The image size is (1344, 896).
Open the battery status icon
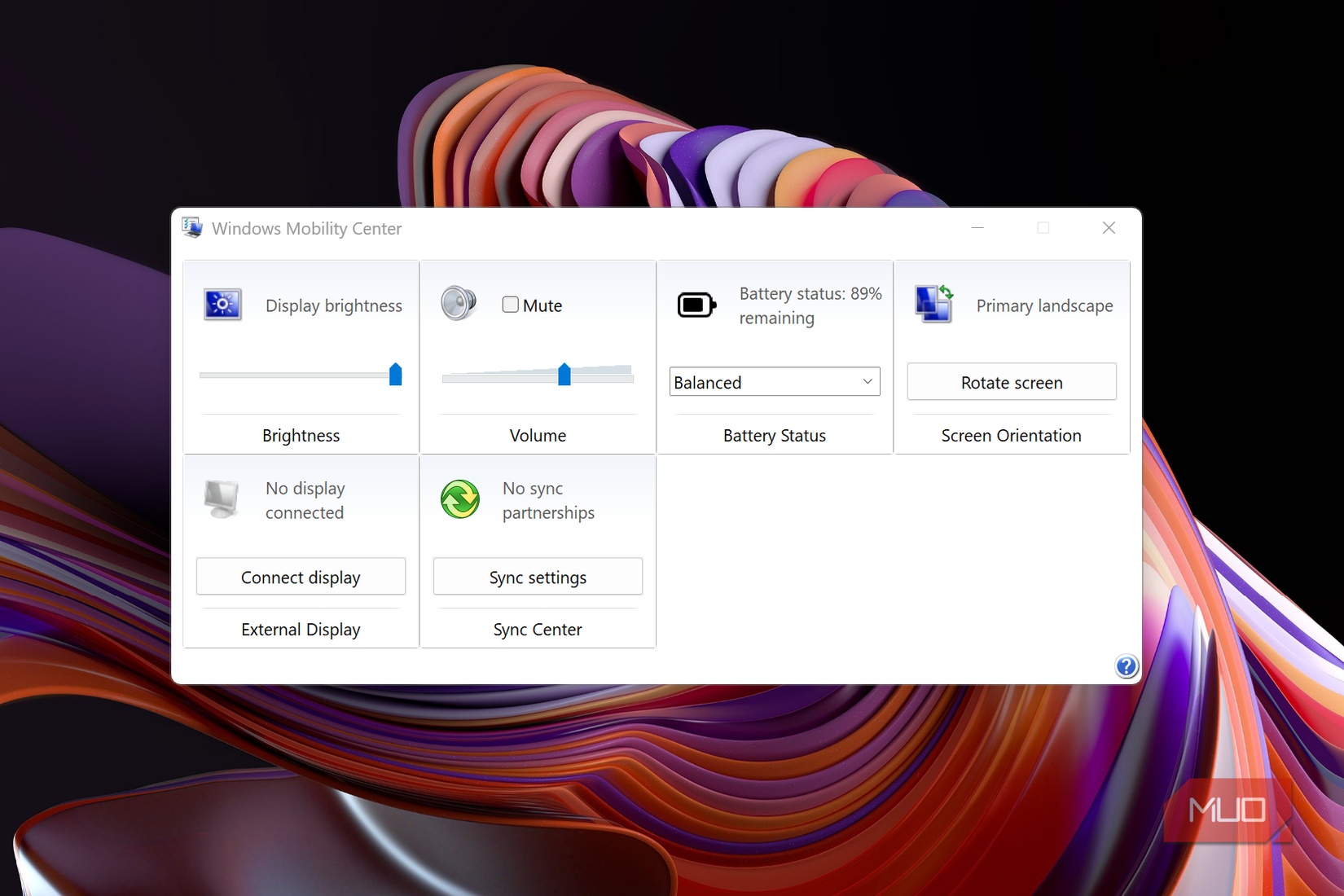[x=696, y=305]
